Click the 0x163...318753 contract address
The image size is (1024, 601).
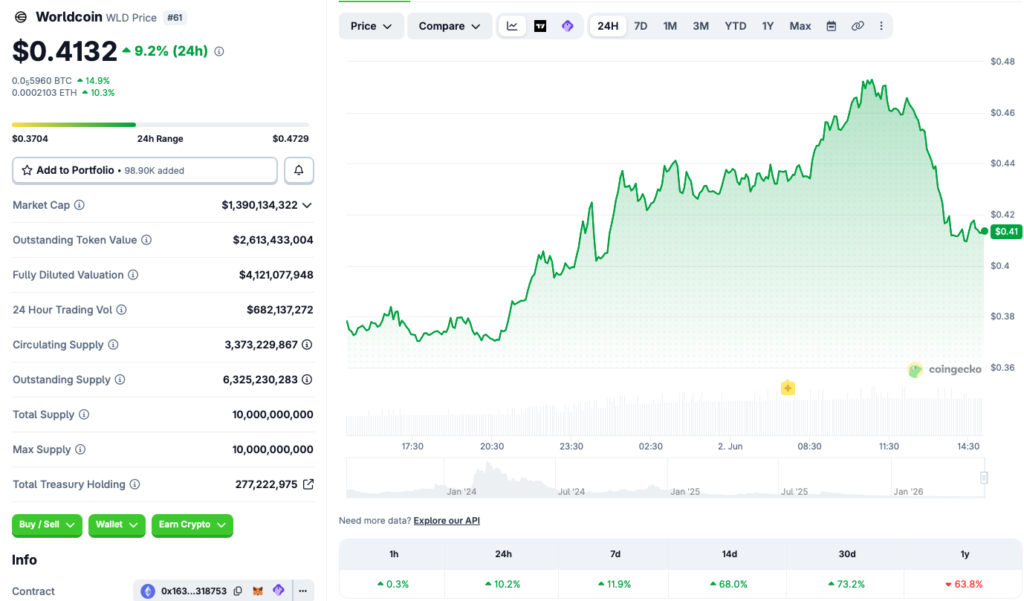pyautogui.click(x=194, y=591)
